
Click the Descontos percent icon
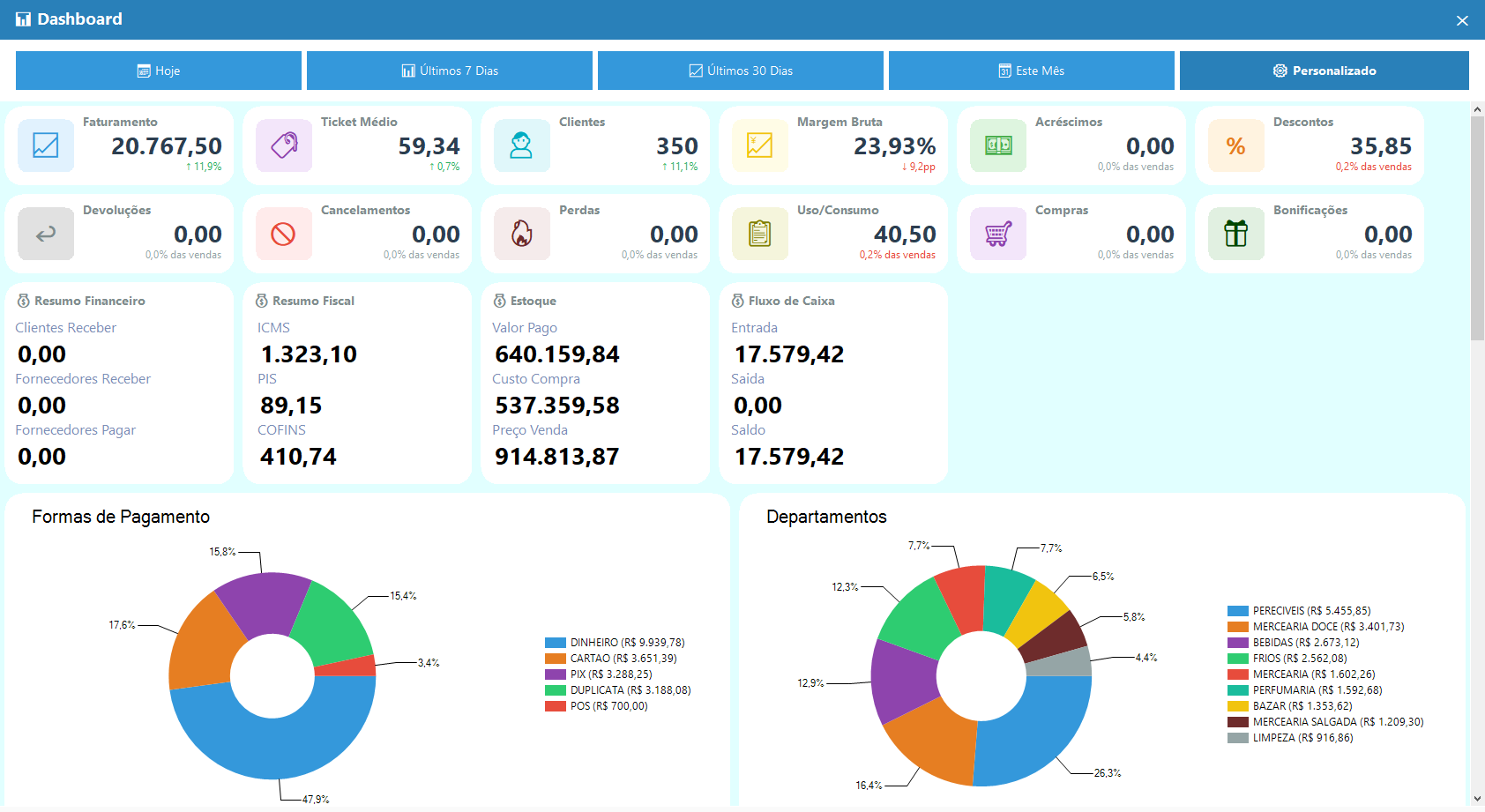(1236, 145)
